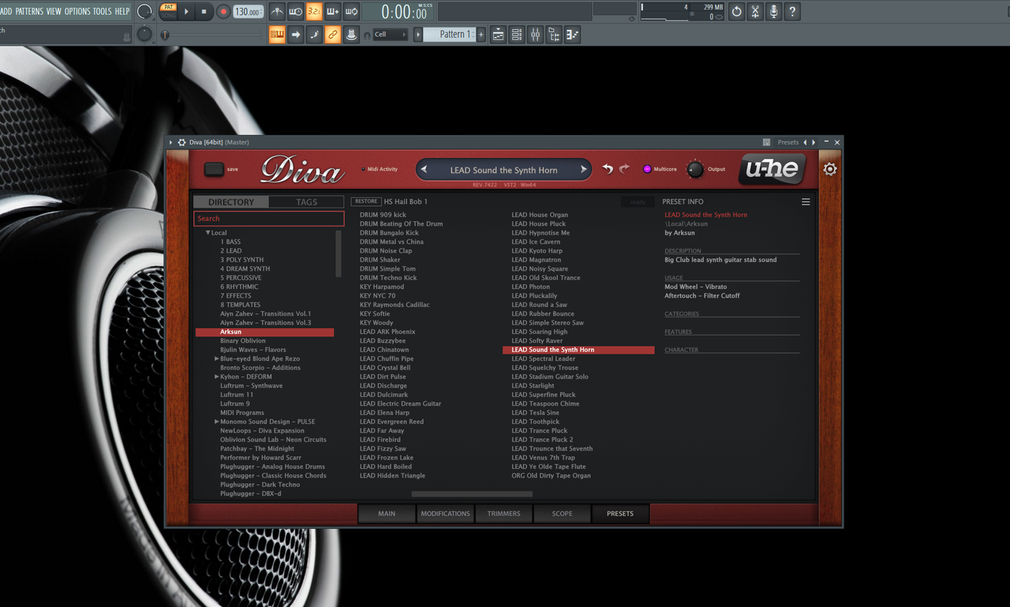
Task: Toggle the overdub recording icon
Action: coord(333,12)
